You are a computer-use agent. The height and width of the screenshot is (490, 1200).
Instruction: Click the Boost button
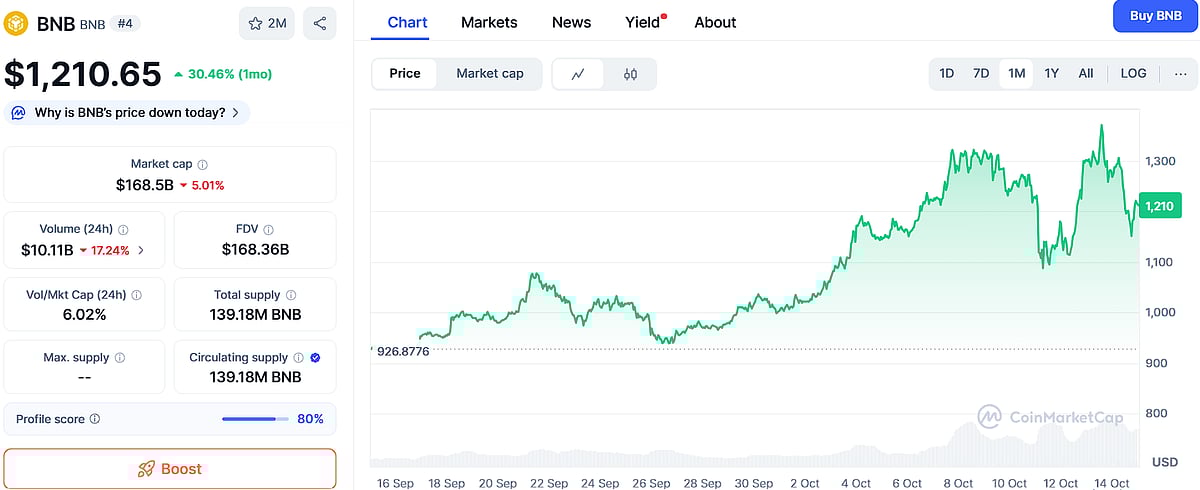coord(170,469)
